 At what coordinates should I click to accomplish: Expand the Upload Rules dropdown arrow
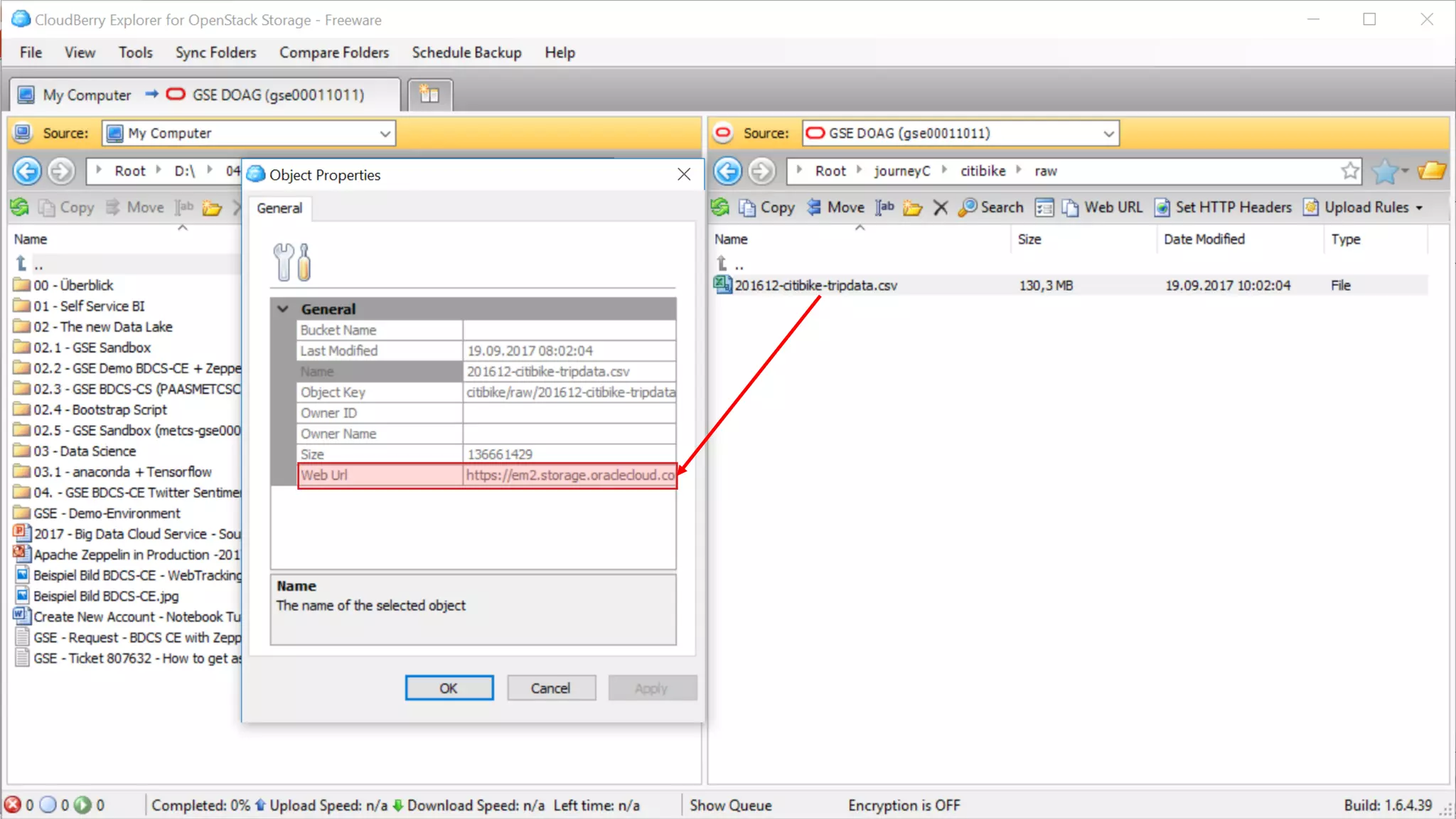[1420, 208]
